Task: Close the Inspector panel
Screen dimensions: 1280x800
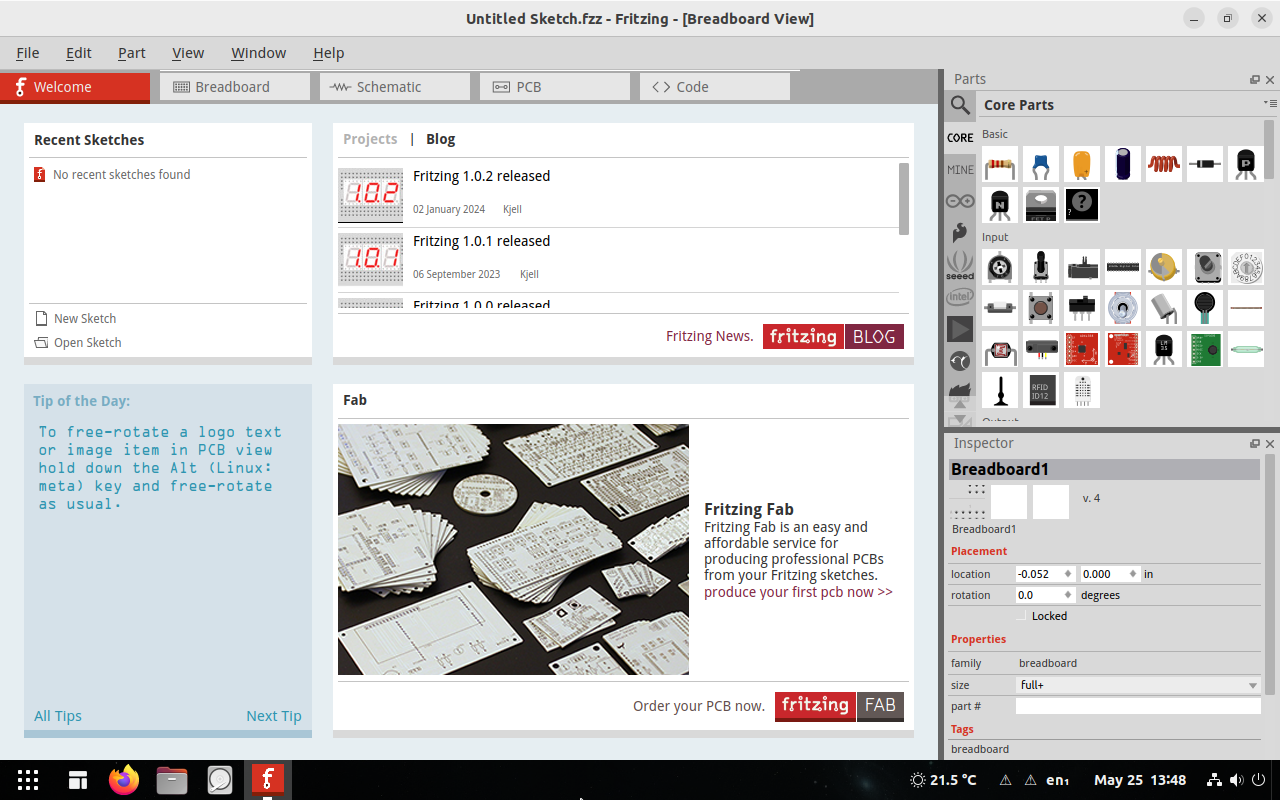Action: tap(1271, 444)
